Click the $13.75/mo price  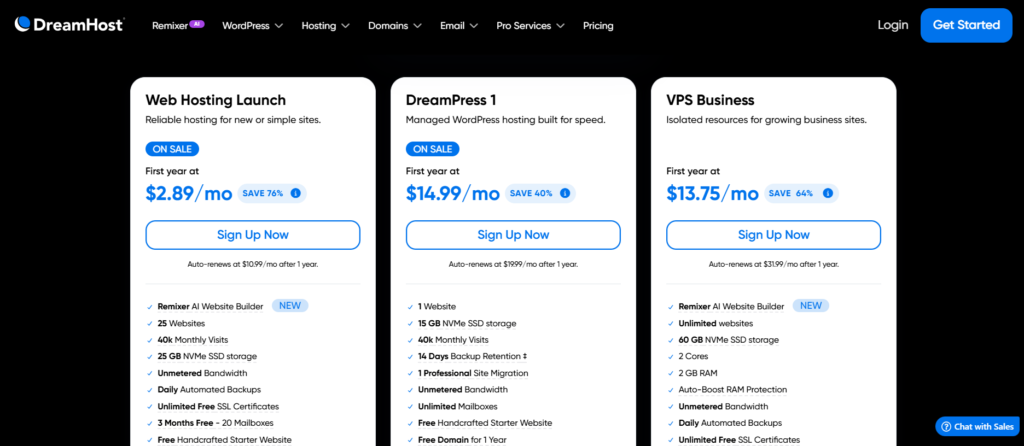712,193
